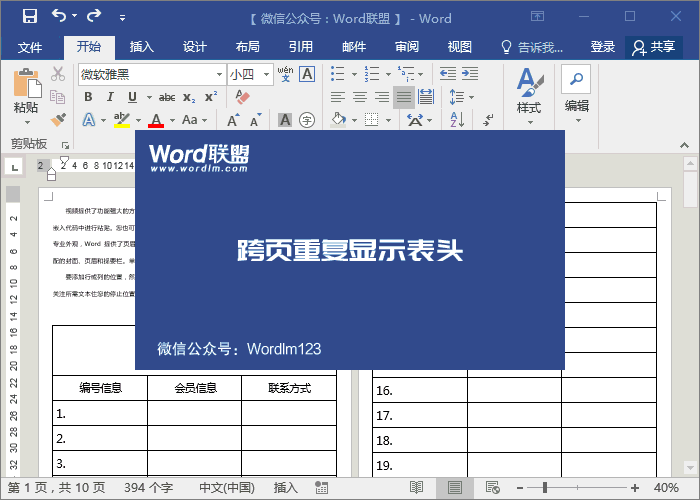This screenshot has height=500, width=700.
Task: Click the numbered list icon
Action: coord(372,74)
